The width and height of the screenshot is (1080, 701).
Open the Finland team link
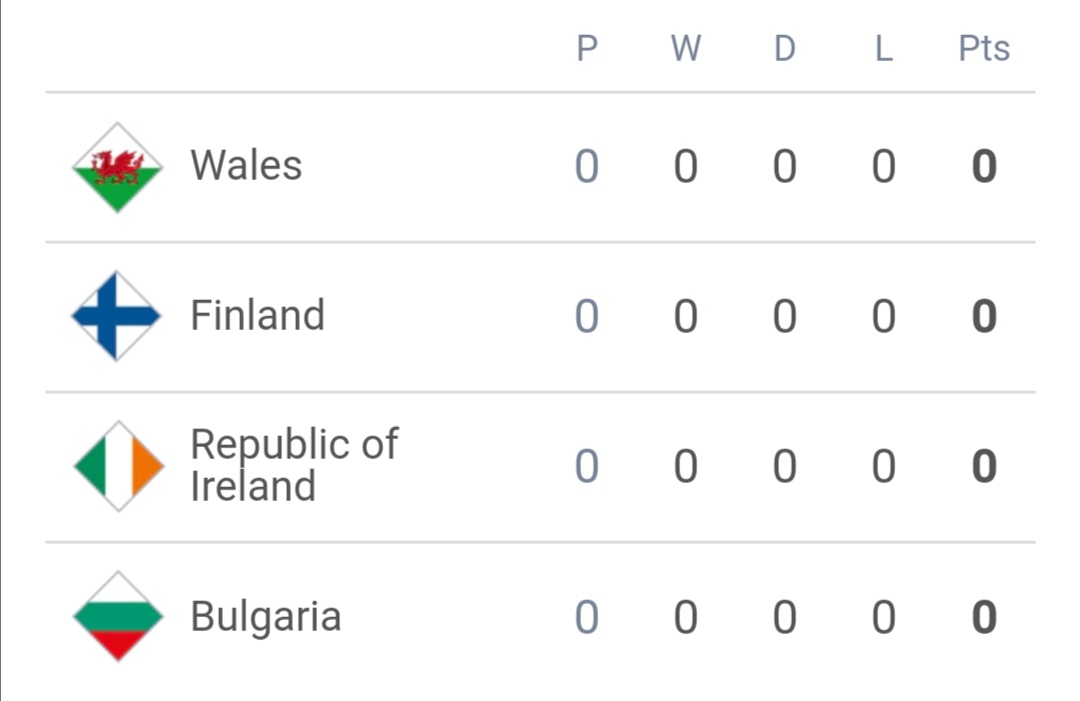click(x=257, y=315)
